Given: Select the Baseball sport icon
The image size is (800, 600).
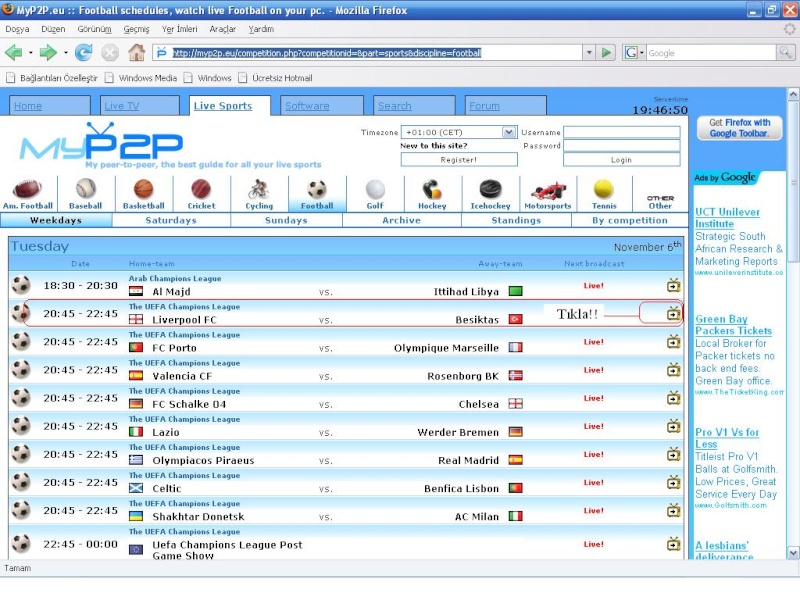Looking at the screenshot, I should pos(85,189).
